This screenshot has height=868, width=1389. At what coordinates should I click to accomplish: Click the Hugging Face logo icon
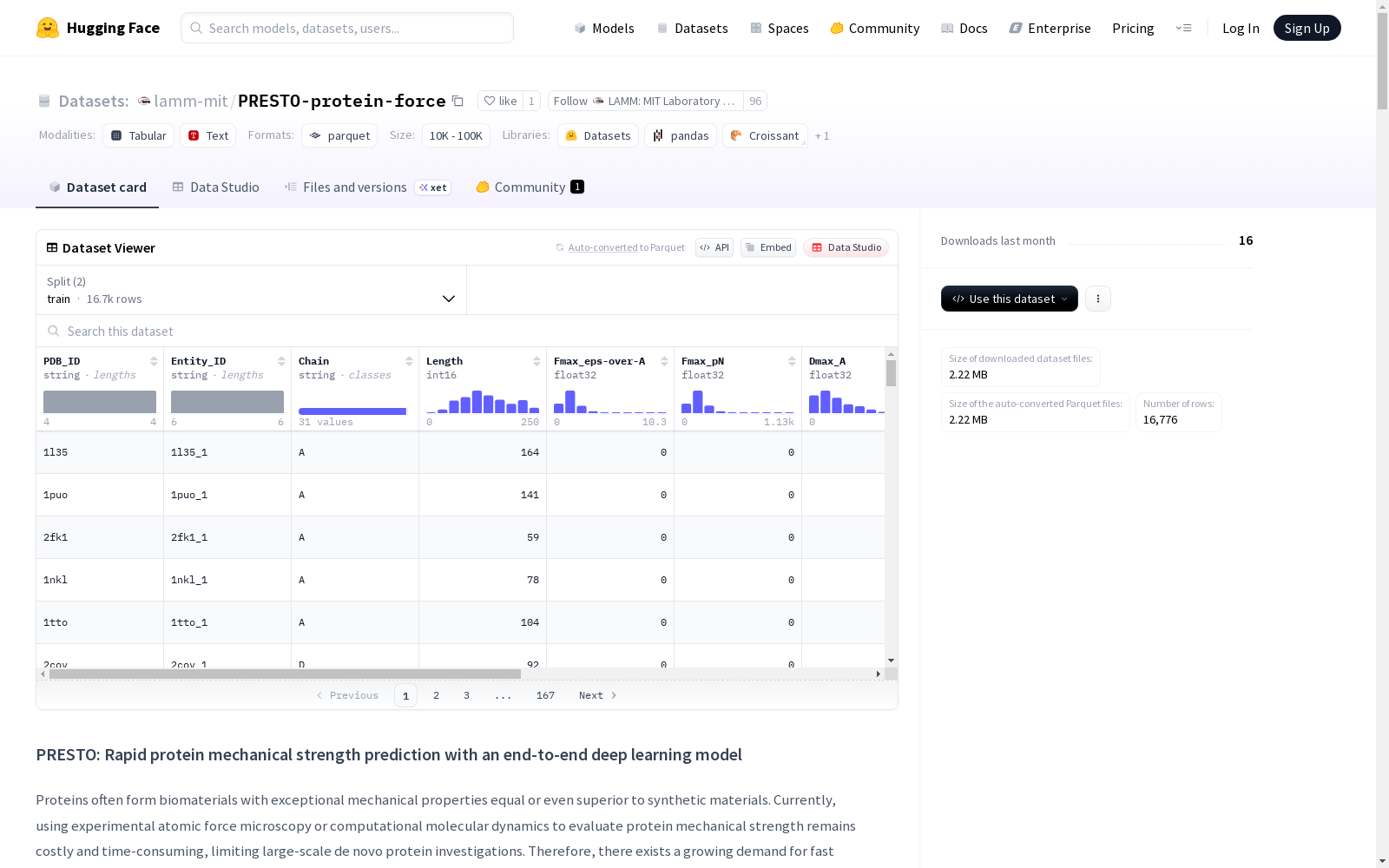[x=48, y=28]
